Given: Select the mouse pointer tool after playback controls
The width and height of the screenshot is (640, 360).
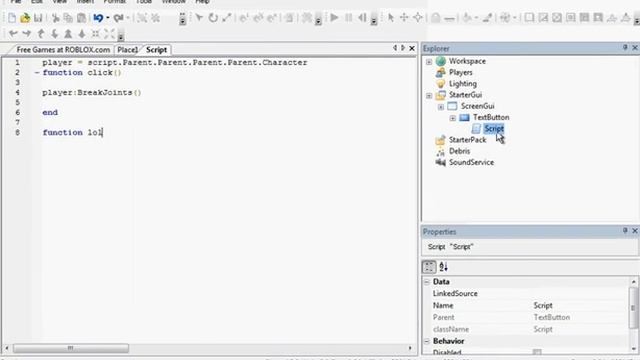Looking at the screenshot, I should 391,18.
